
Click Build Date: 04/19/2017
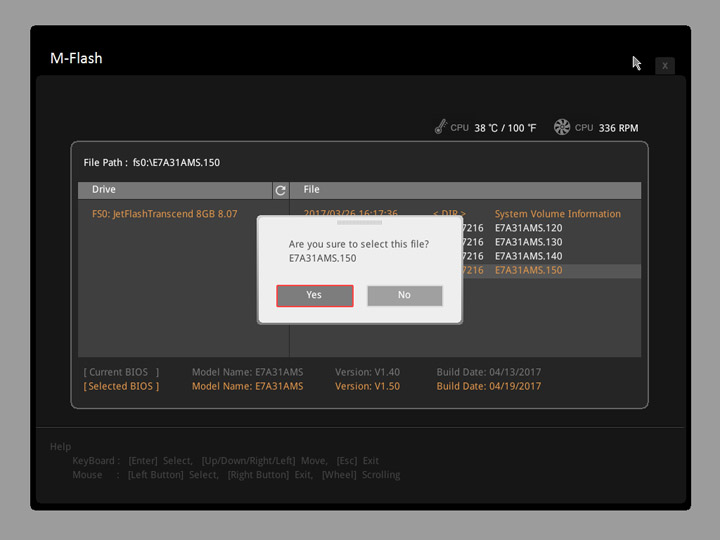489,386
